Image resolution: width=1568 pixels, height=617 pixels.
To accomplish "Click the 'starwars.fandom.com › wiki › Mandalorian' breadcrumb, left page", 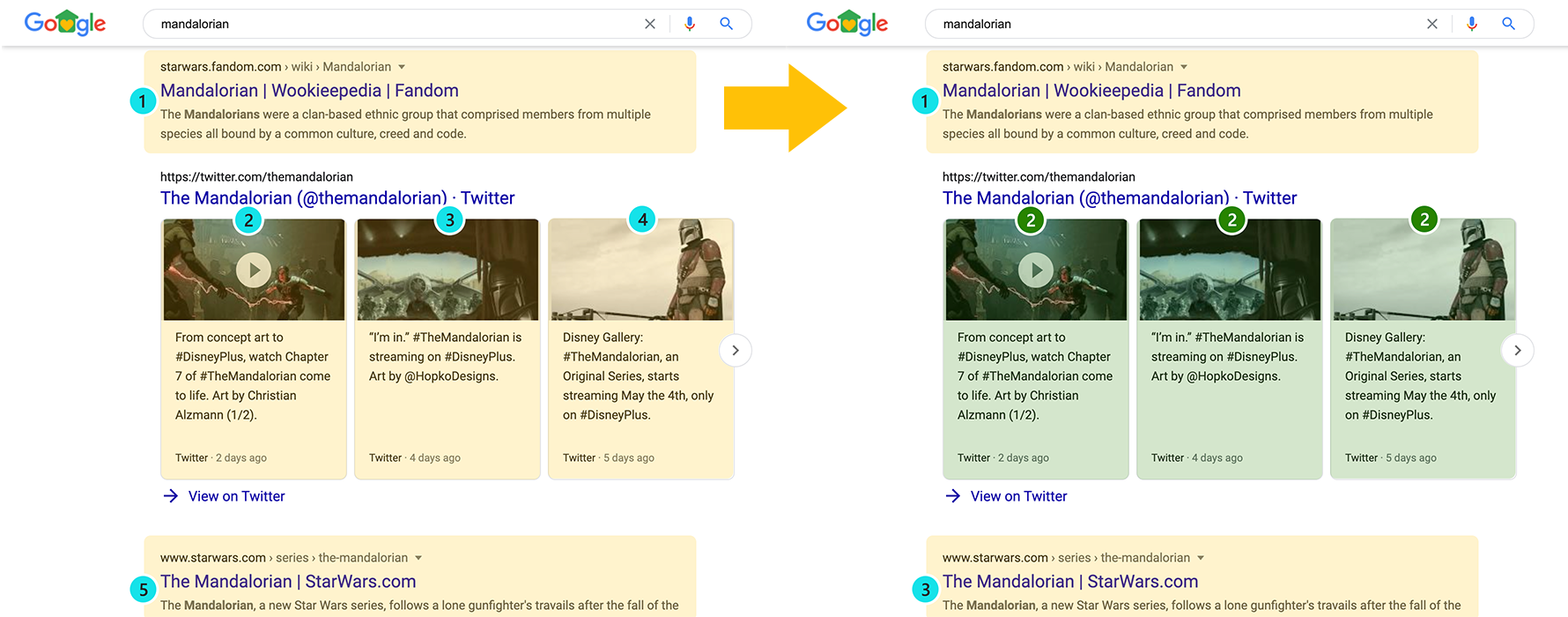I will 276,67.
